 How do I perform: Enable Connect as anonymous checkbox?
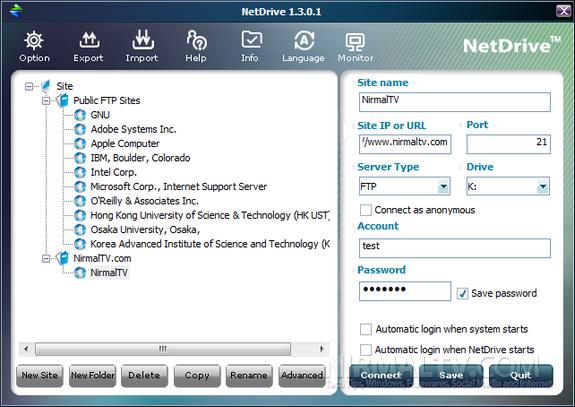click(366, 210)
